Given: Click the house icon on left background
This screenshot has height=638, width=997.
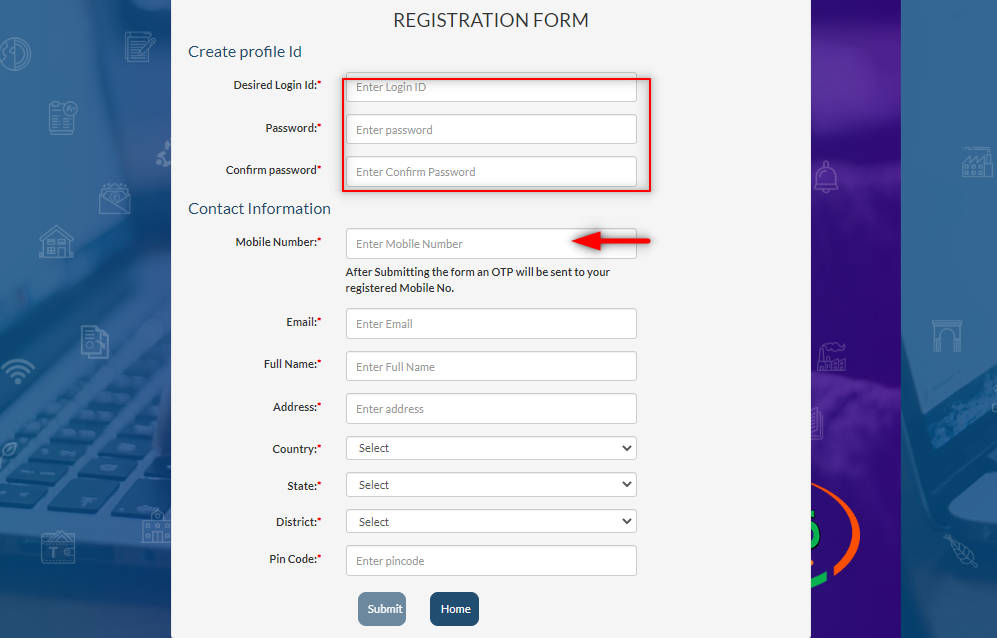Looking at the screenshot, I should pos(56,242).
